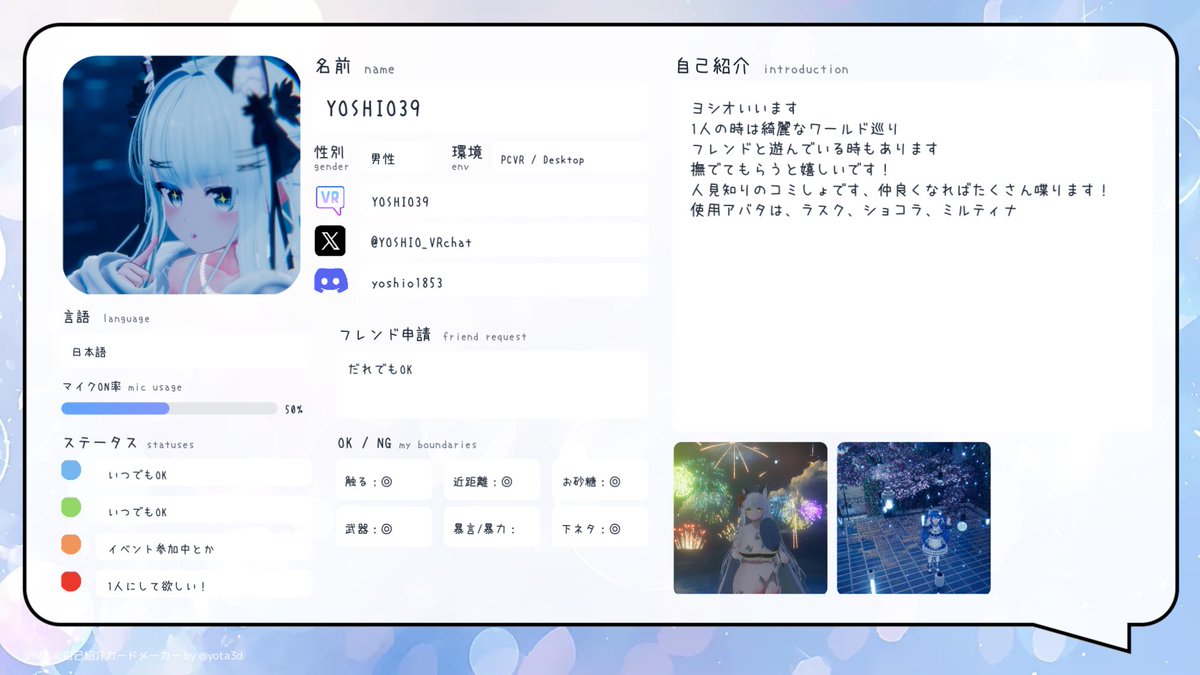Click the red status text 1人にして欲しい!
Image resolution: width=1200 pixels, height=675 pixels.
point(157,586)
